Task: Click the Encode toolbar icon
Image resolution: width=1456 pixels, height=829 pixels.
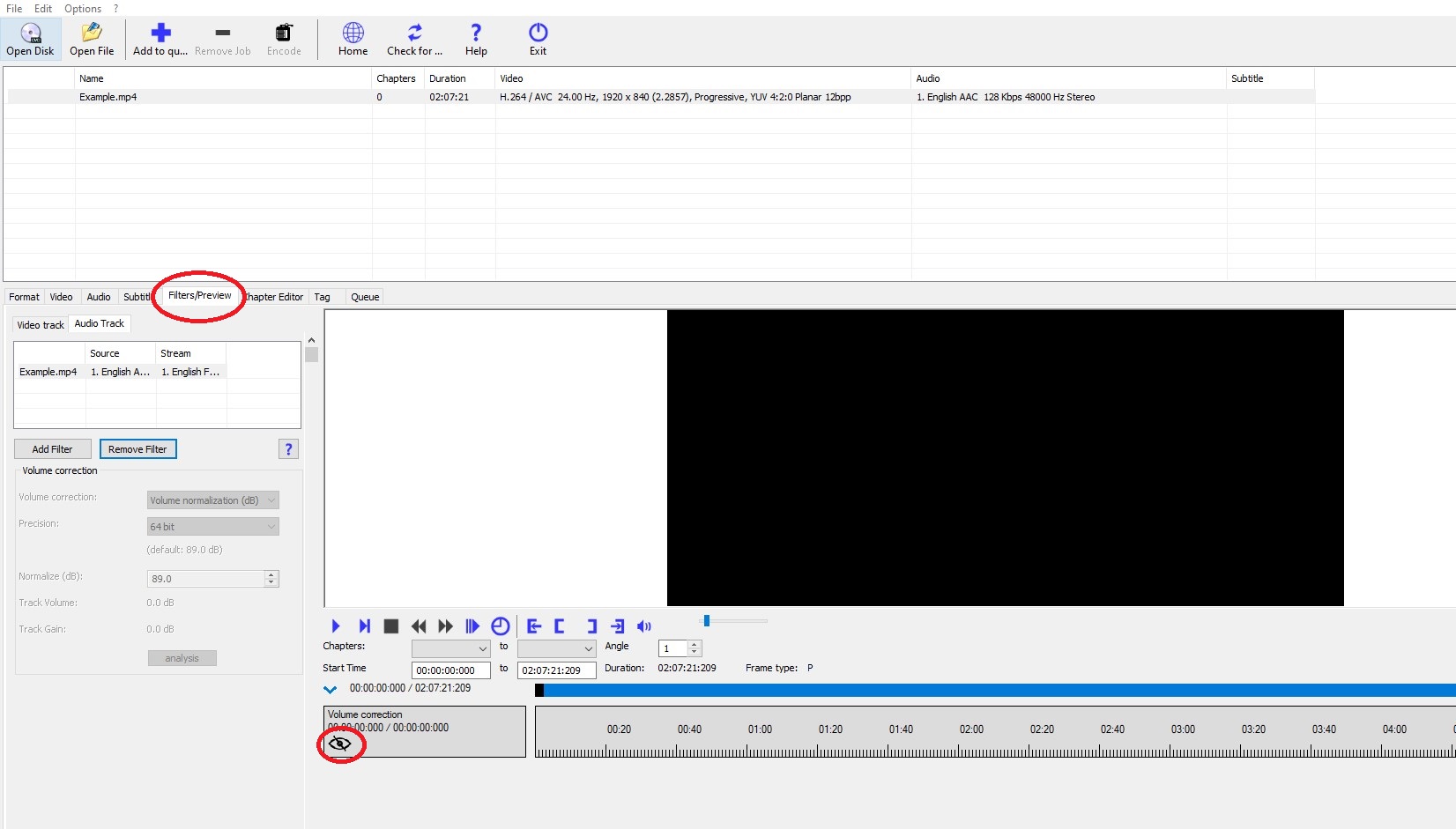Action: (x=284, y=40)
